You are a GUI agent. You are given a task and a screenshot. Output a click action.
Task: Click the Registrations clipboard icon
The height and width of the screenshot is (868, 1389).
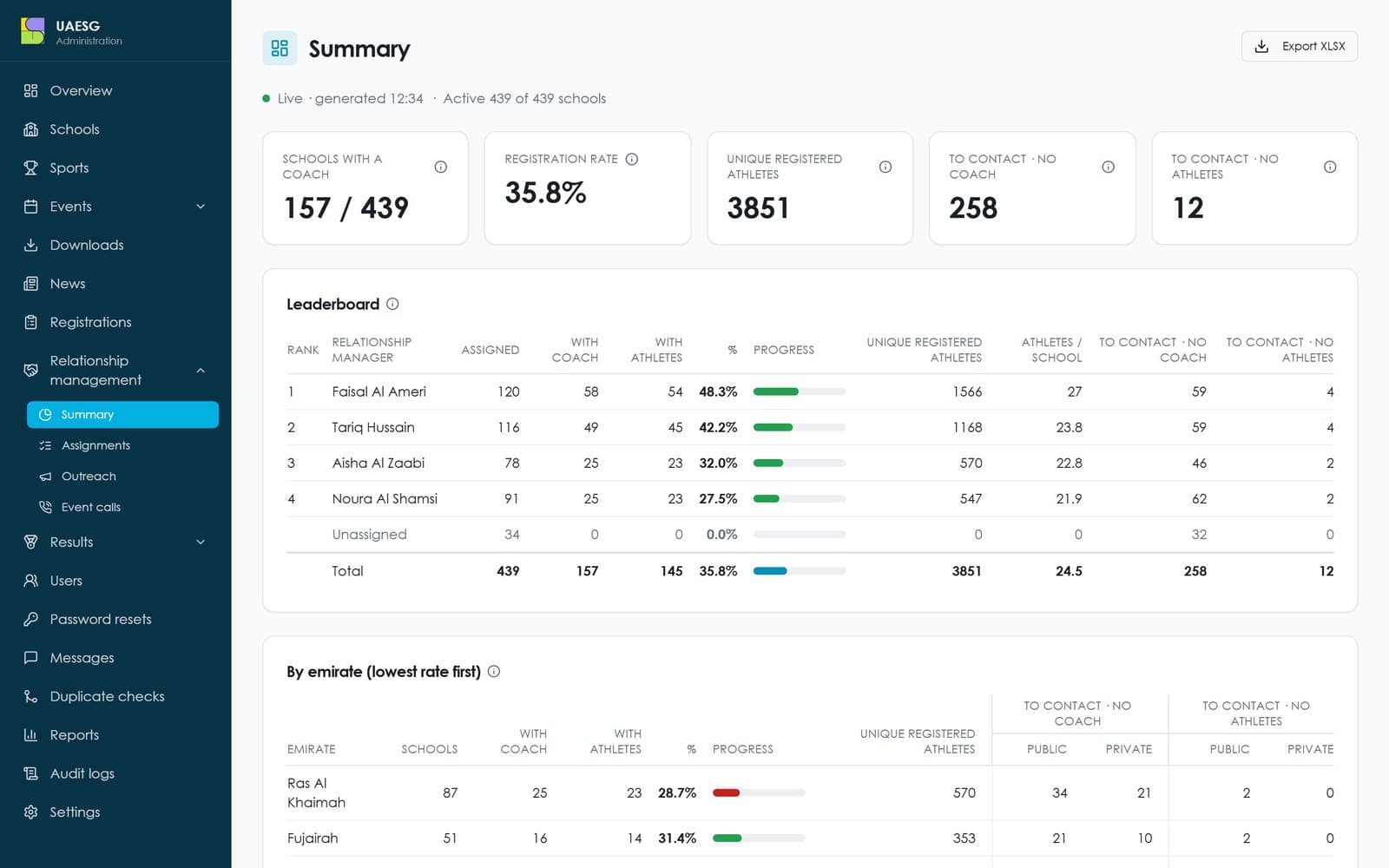pos(31,322)
